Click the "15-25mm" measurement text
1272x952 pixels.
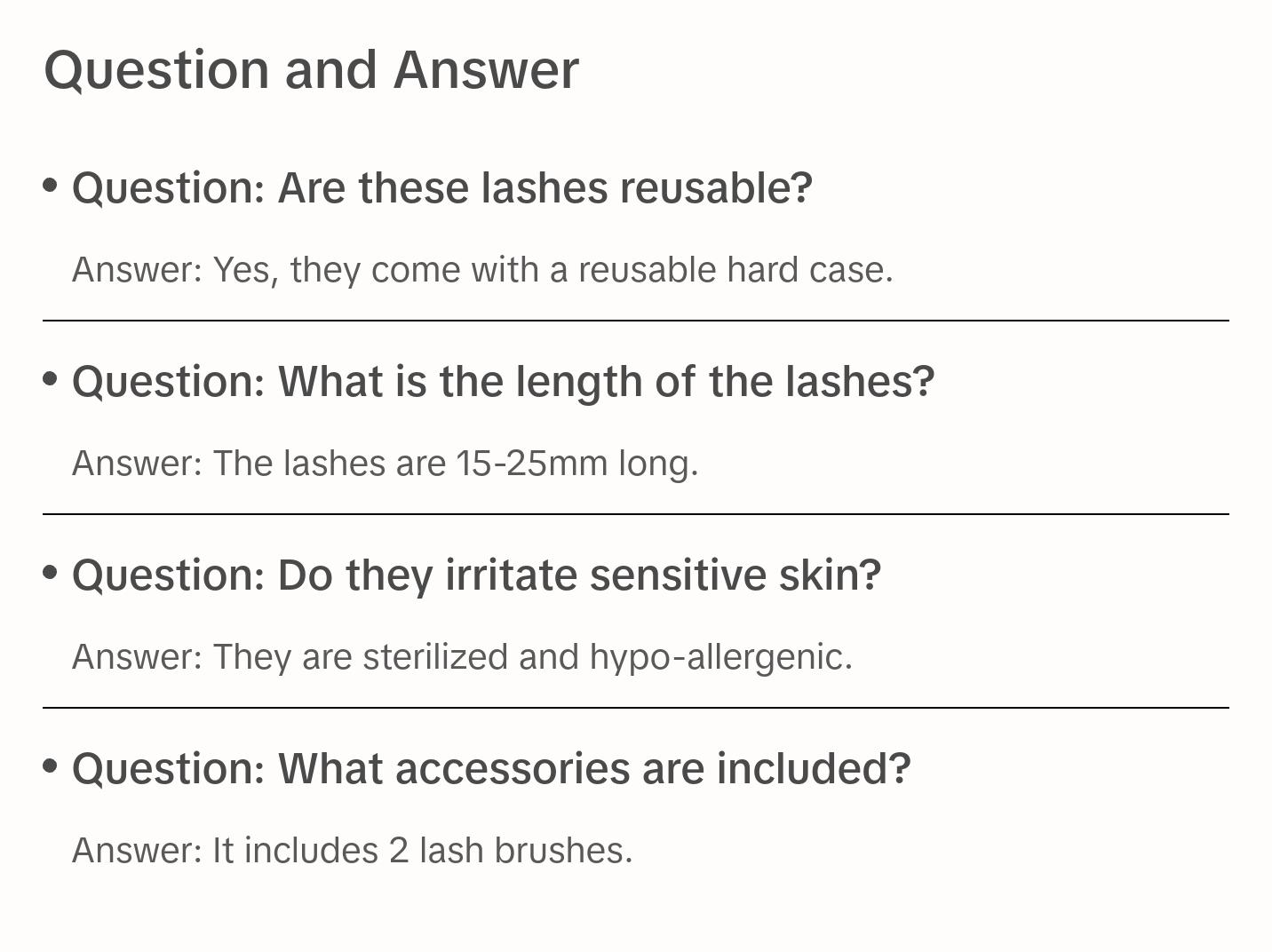click(x=531, y=464)
